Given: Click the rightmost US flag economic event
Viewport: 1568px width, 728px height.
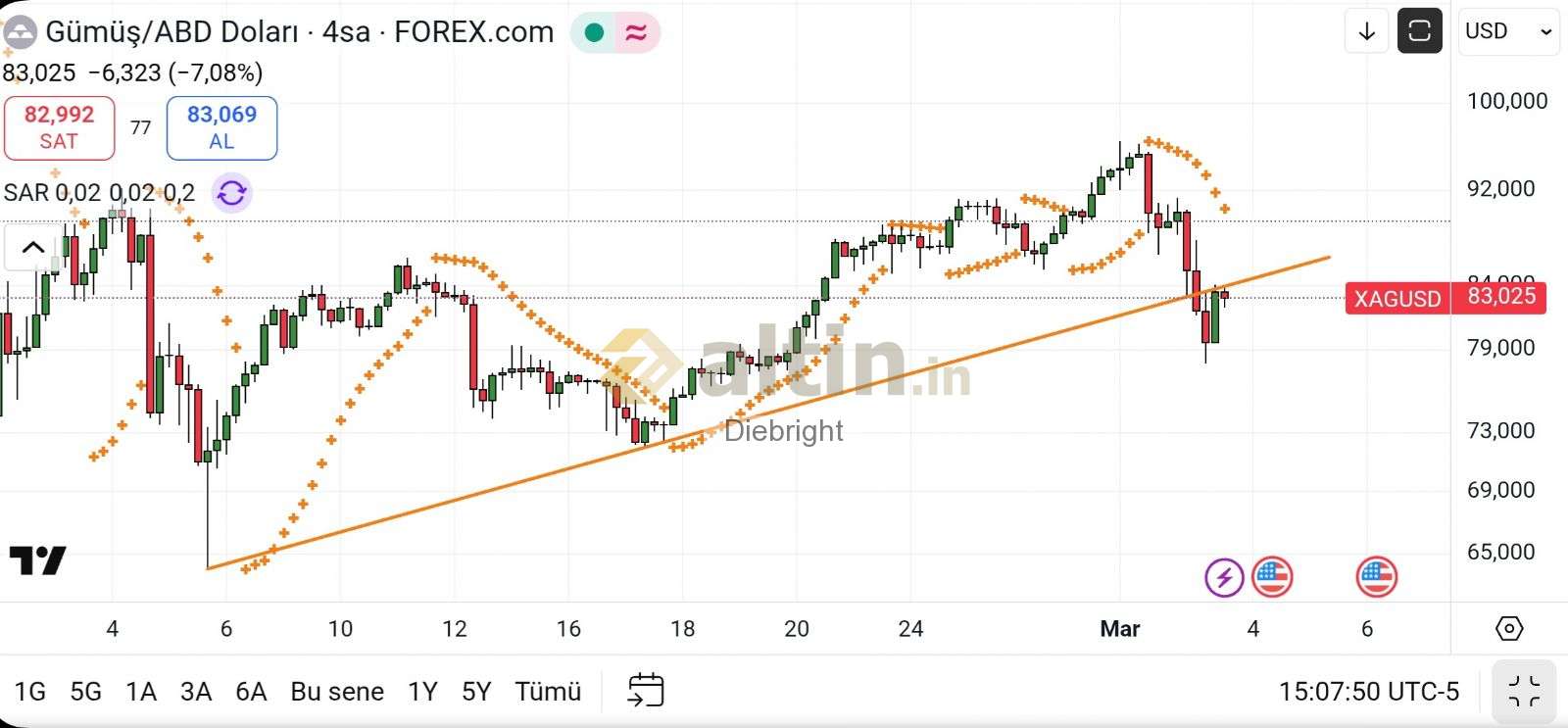Looking at the screenshot, I should point(1376,577).
